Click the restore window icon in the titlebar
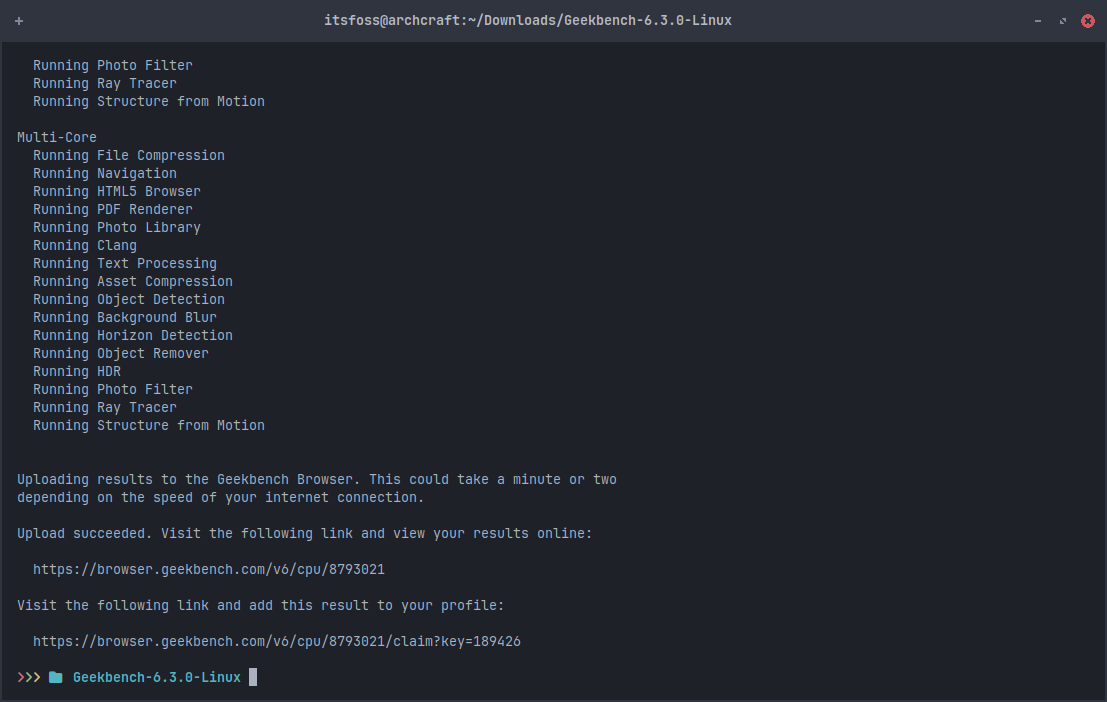Viewport: 1107px width, 702px height. (x=1062, y=20)
